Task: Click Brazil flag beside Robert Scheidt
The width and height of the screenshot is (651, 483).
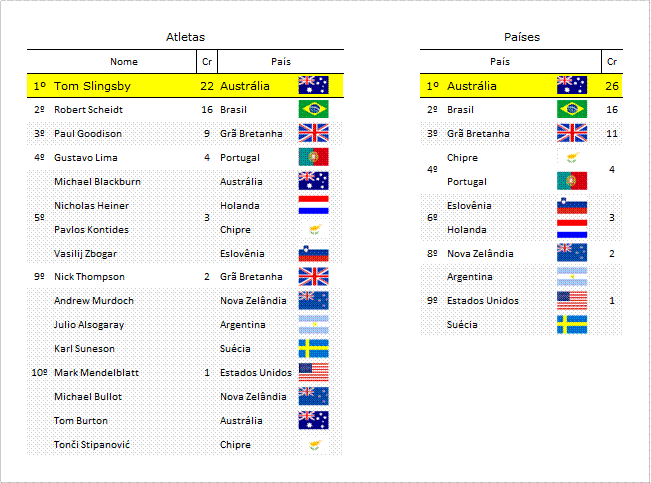Action: tap(313, 109)
